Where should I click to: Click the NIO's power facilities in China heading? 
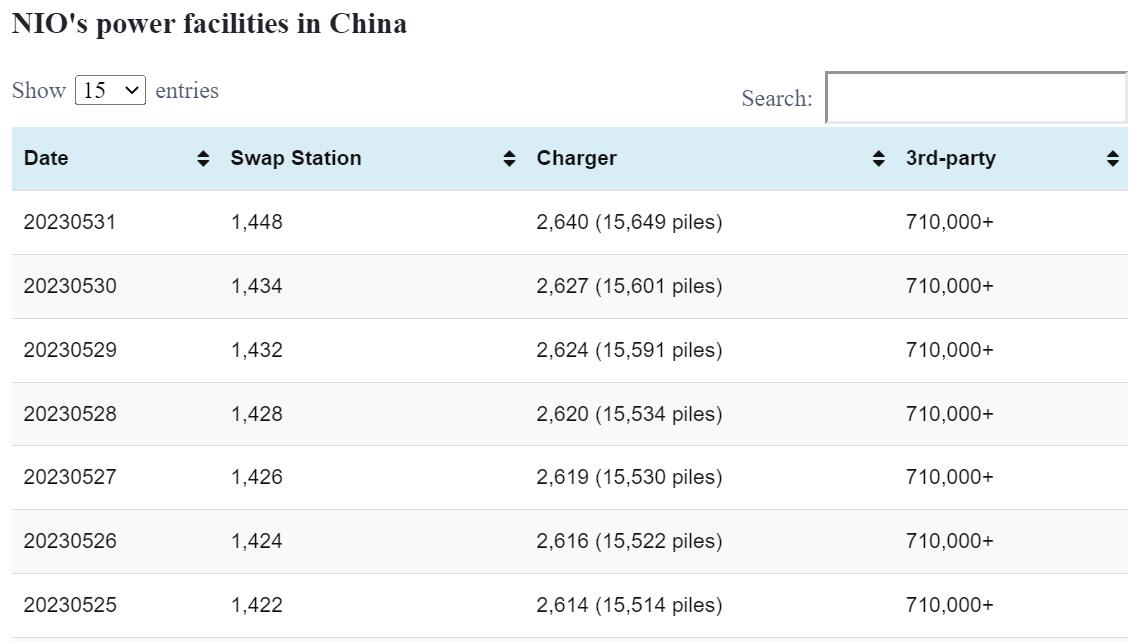(x=209, y=24)
